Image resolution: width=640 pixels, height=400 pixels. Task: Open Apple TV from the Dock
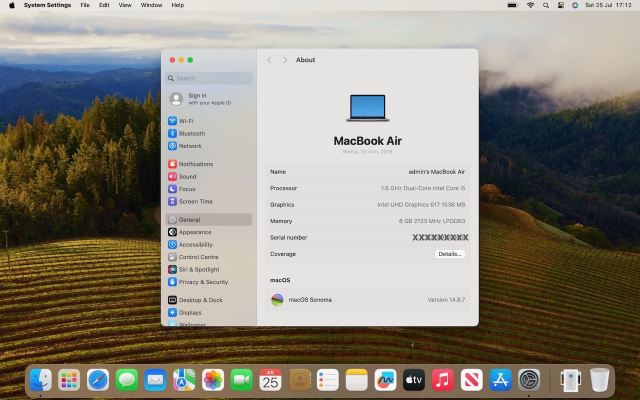coord(414,380)
